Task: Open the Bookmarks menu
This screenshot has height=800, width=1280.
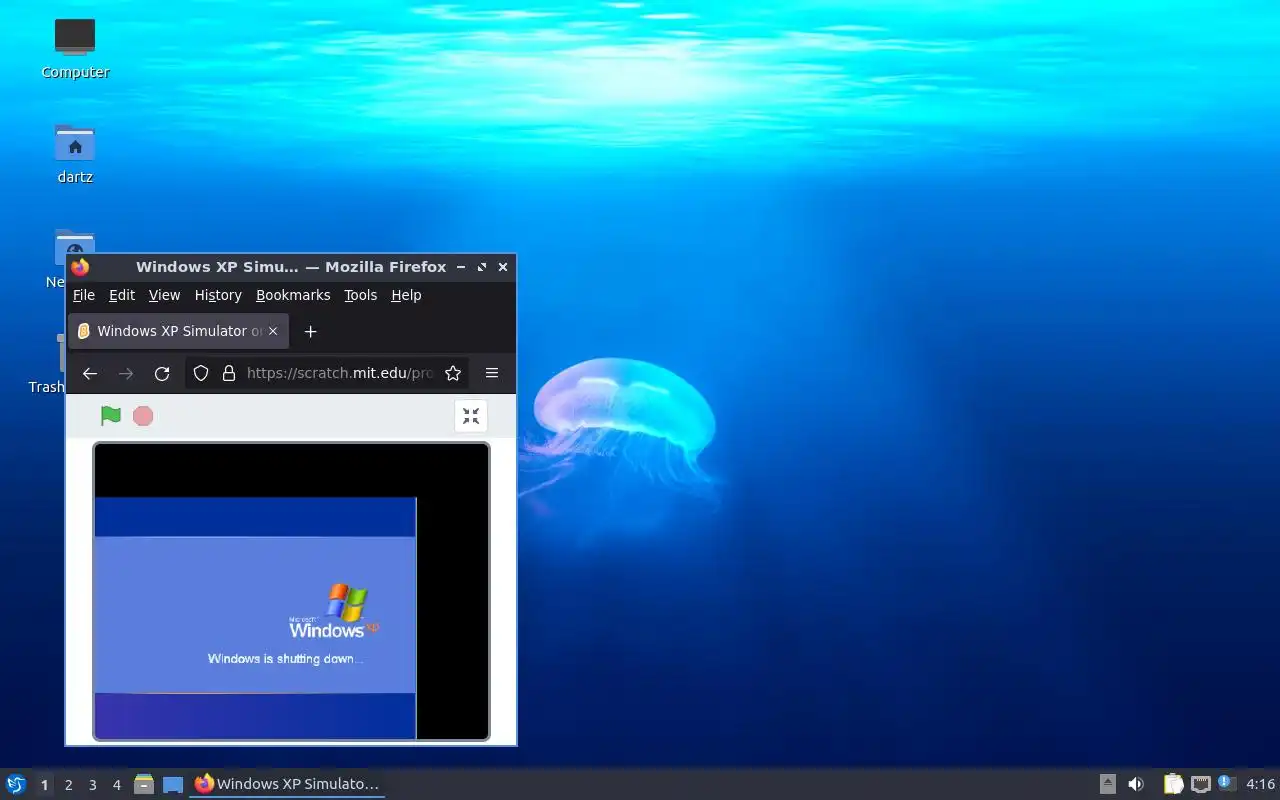Action: pyautogui.click(x=293, y=295)
